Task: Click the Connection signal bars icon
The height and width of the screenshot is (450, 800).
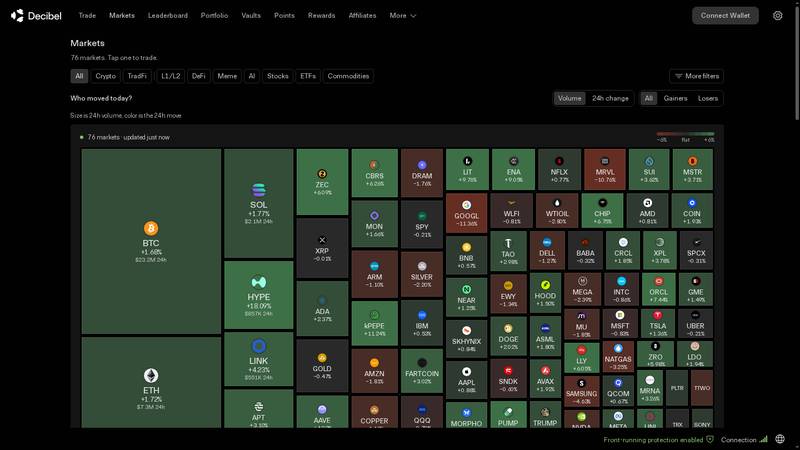Action: 763,439
